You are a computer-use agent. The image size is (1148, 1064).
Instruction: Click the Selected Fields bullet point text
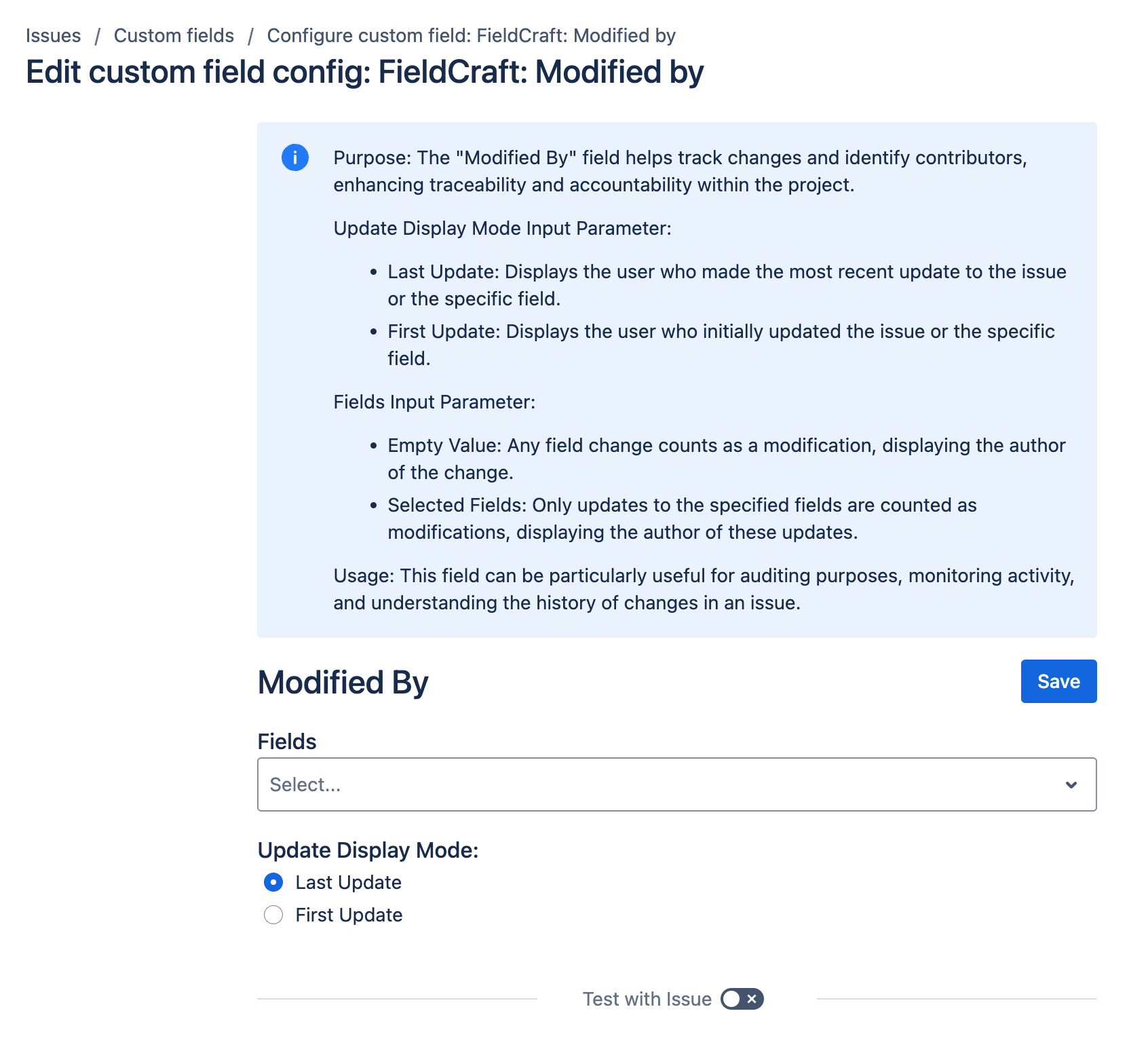point(682,518)
